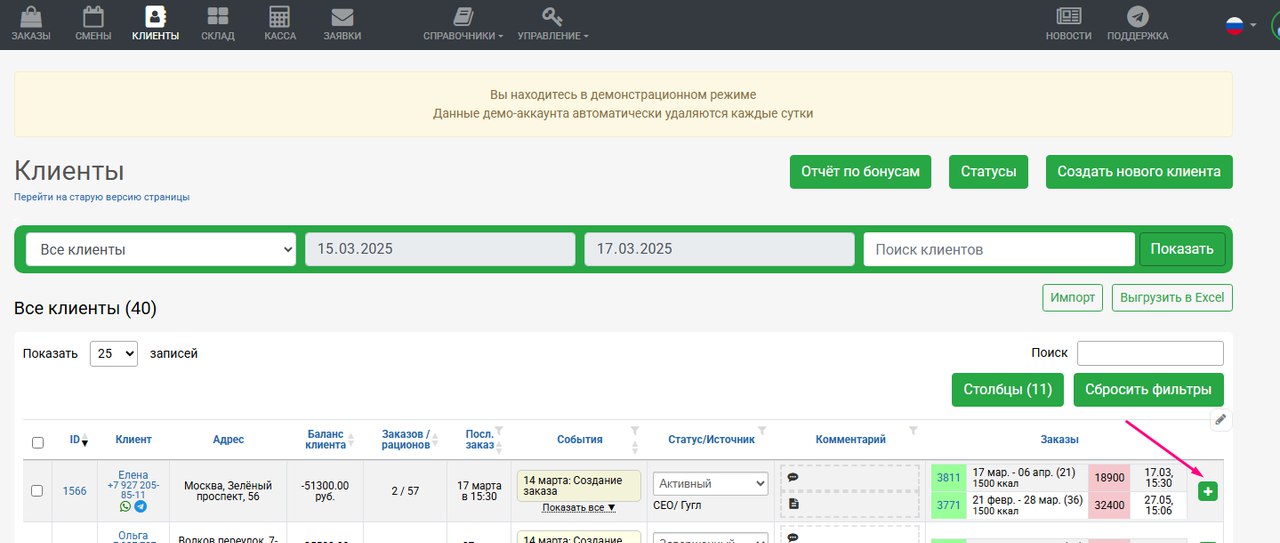Click the pencil edit icon above table
The width and height of the screenshot is (1280, 543).
pos(1220,420)
